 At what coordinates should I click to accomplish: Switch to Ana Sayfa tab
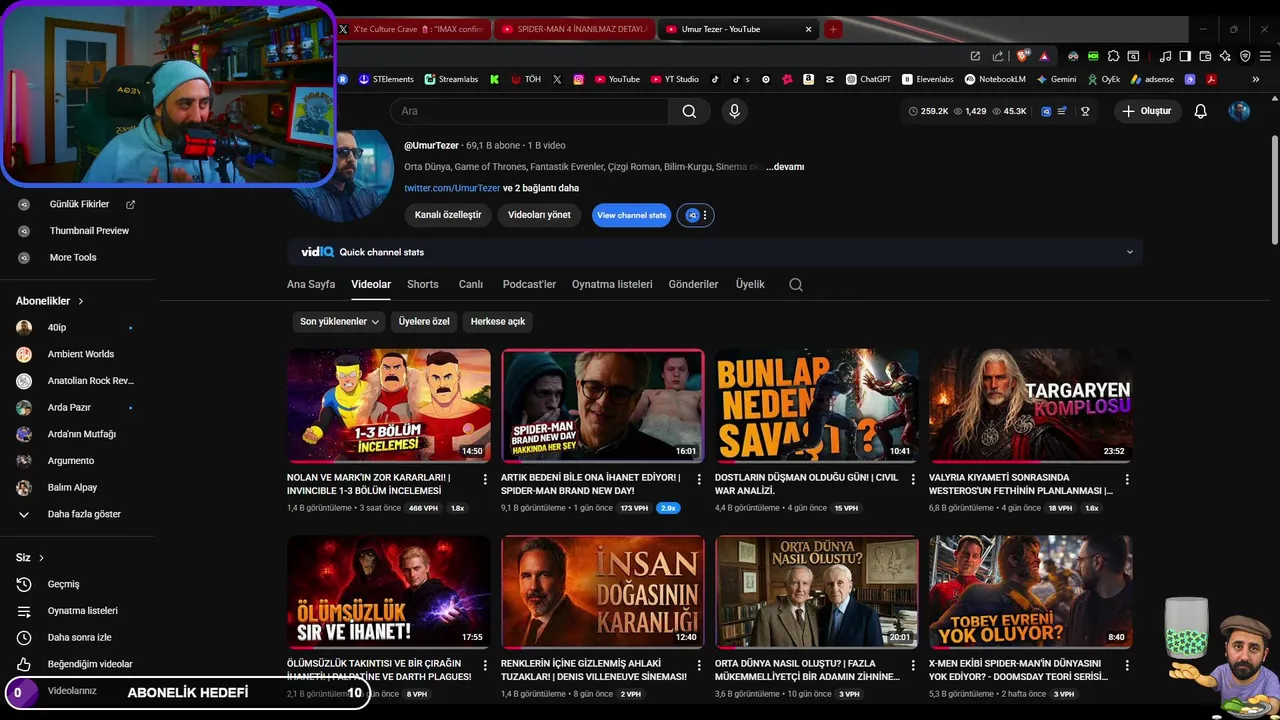click(311, 284)
